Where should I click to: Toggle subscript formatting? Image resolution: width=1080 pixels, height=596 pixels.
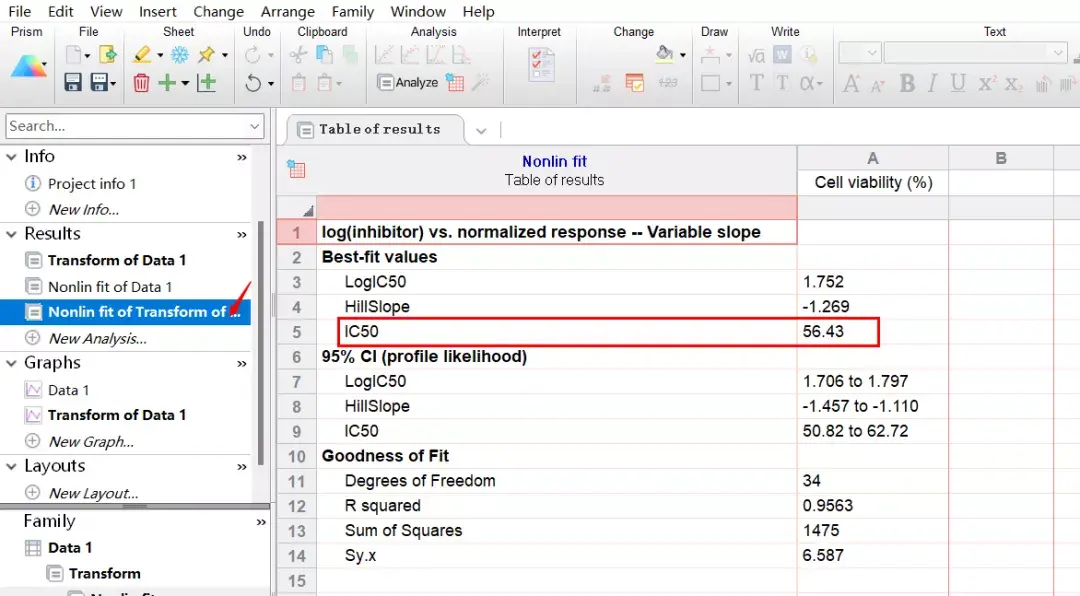click(1012, 83)
